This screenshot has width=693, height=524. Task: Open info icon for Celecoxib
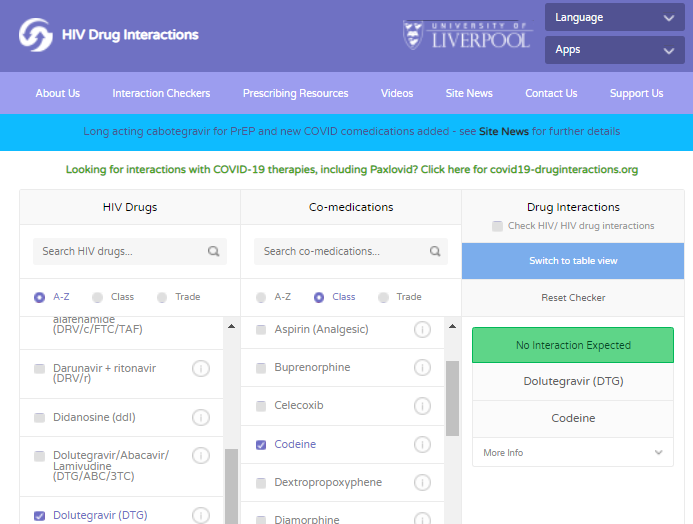pyautogui.click(x=423, y=406)
